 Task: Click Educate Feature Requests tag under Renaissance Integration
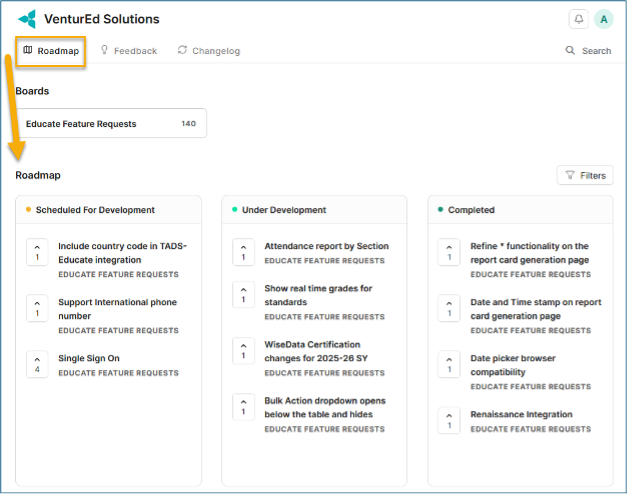click(531, 429)
